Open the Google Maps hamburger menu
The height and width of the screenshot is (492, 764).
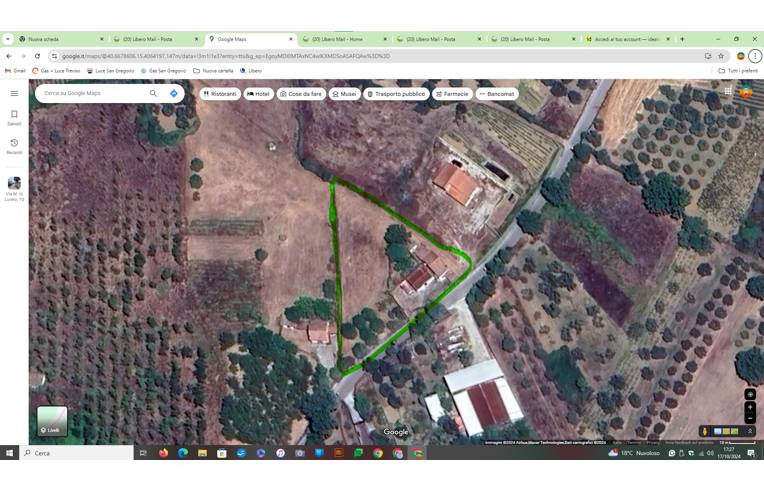pyautogui.click(x=14, y=93)
